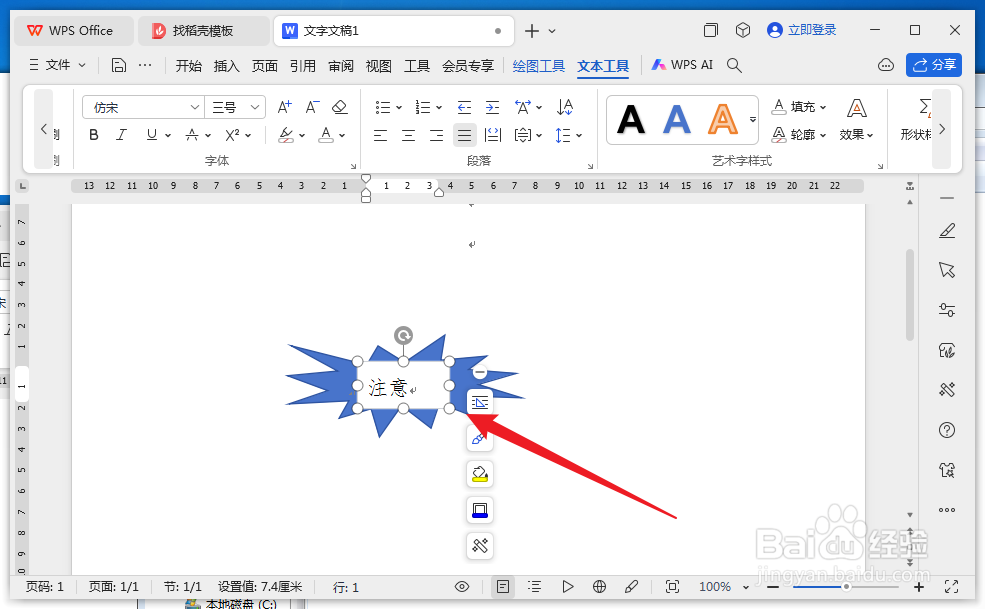The width and height of the screenshot is (985, 609).
Task: Select orange outlined WordArt style A
Action: click(x=723, y=119)
